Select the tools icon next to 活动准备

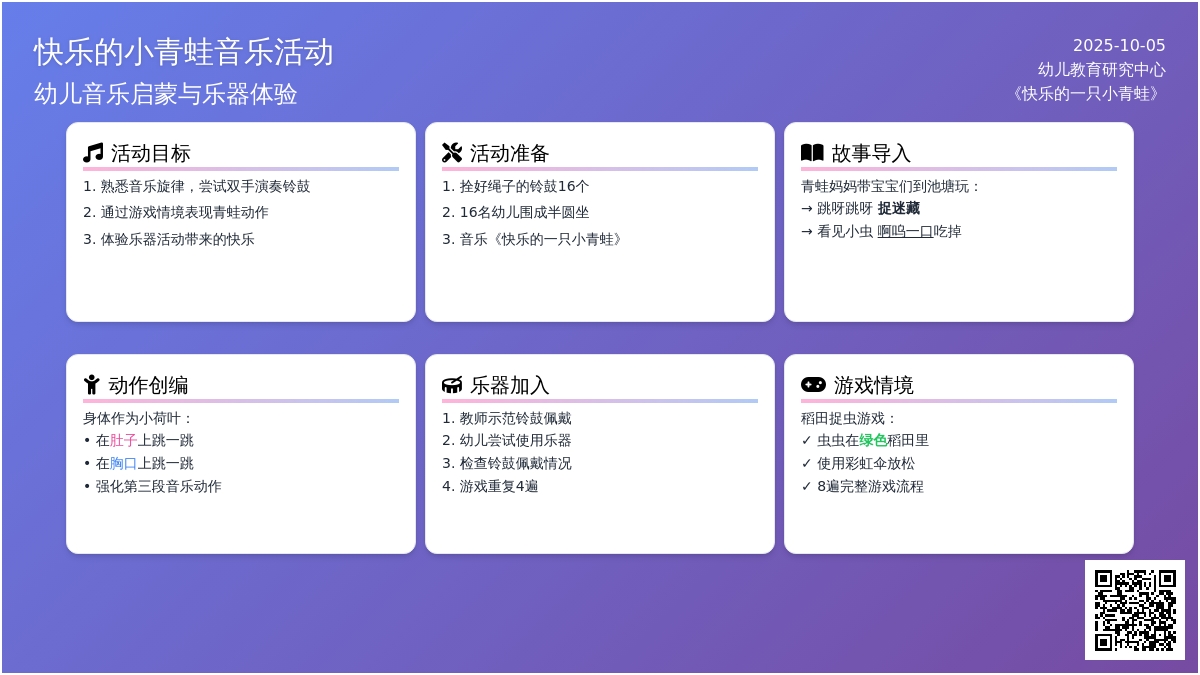[x=452, y=153]
